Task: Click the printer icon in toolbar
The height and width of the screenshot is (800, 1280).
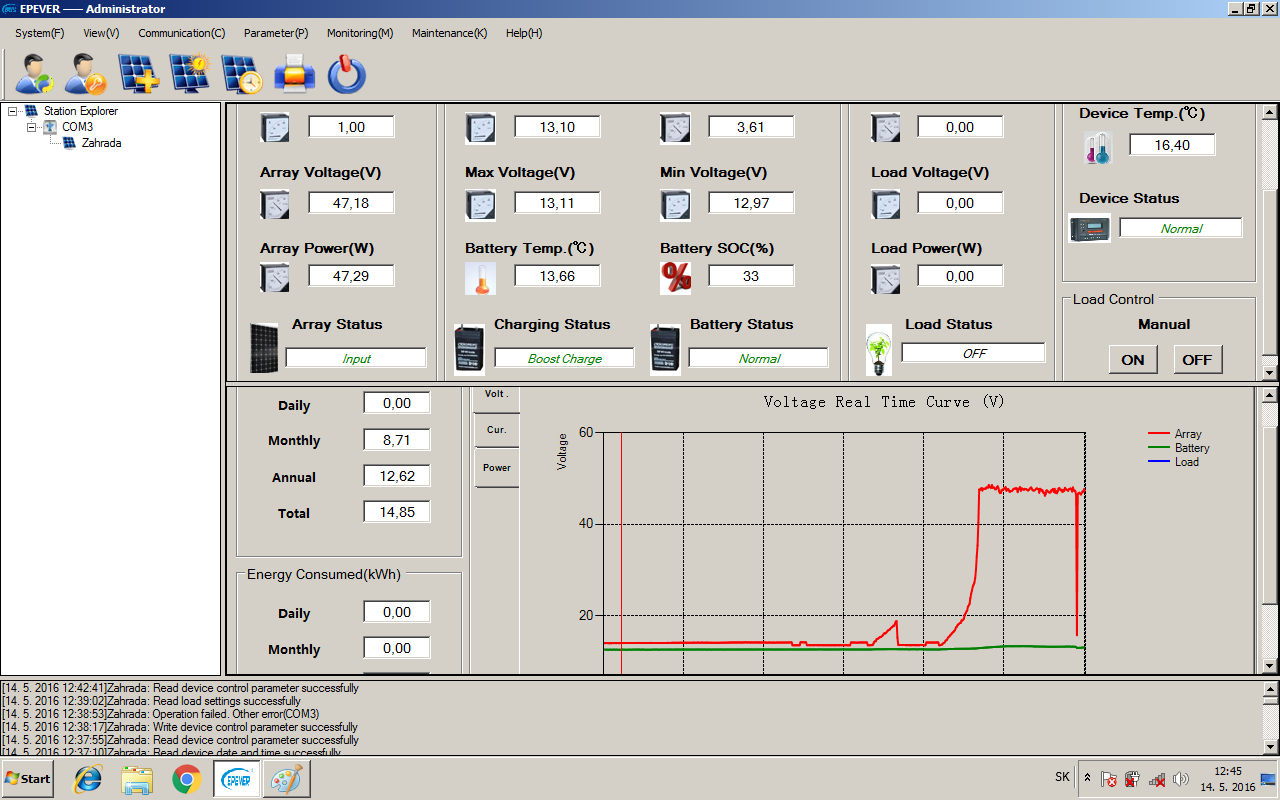Action: coord(295,74)
